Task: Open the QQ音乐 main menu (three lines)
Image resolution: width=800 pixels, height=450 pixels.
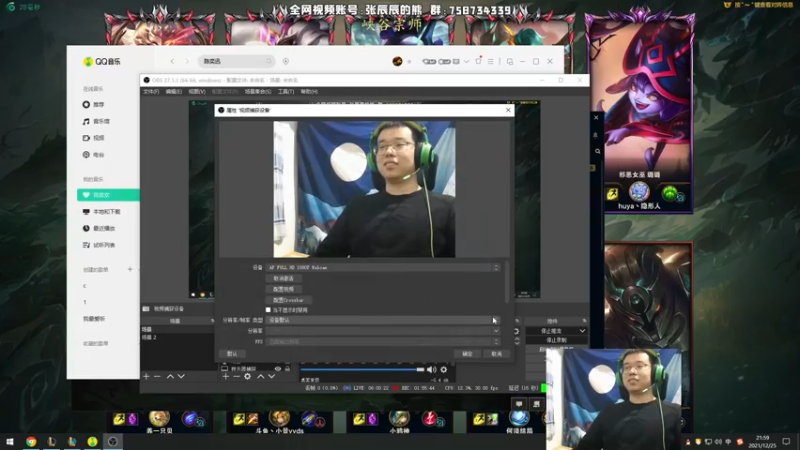Action: pos(491,61)
